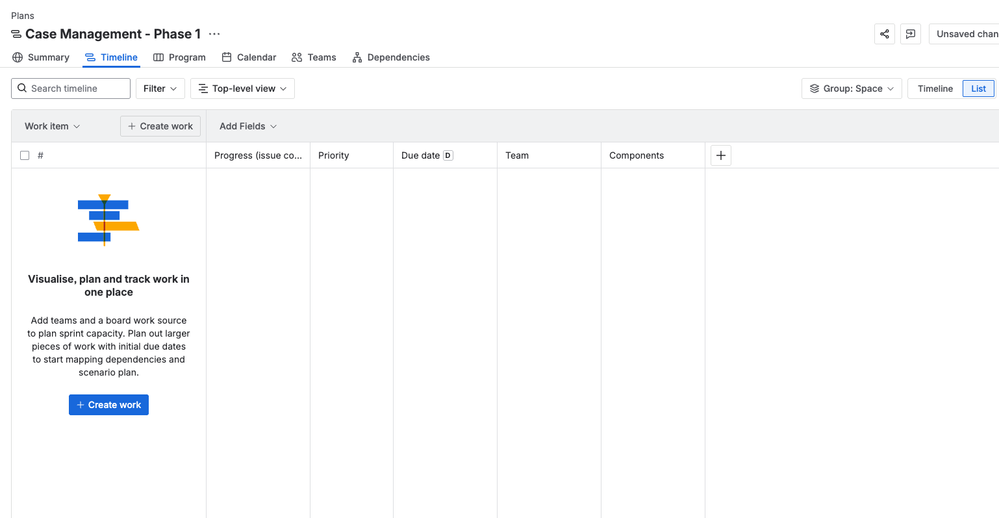
Task: Expand the Work item dropdown
Action: (x=52, y=126)
